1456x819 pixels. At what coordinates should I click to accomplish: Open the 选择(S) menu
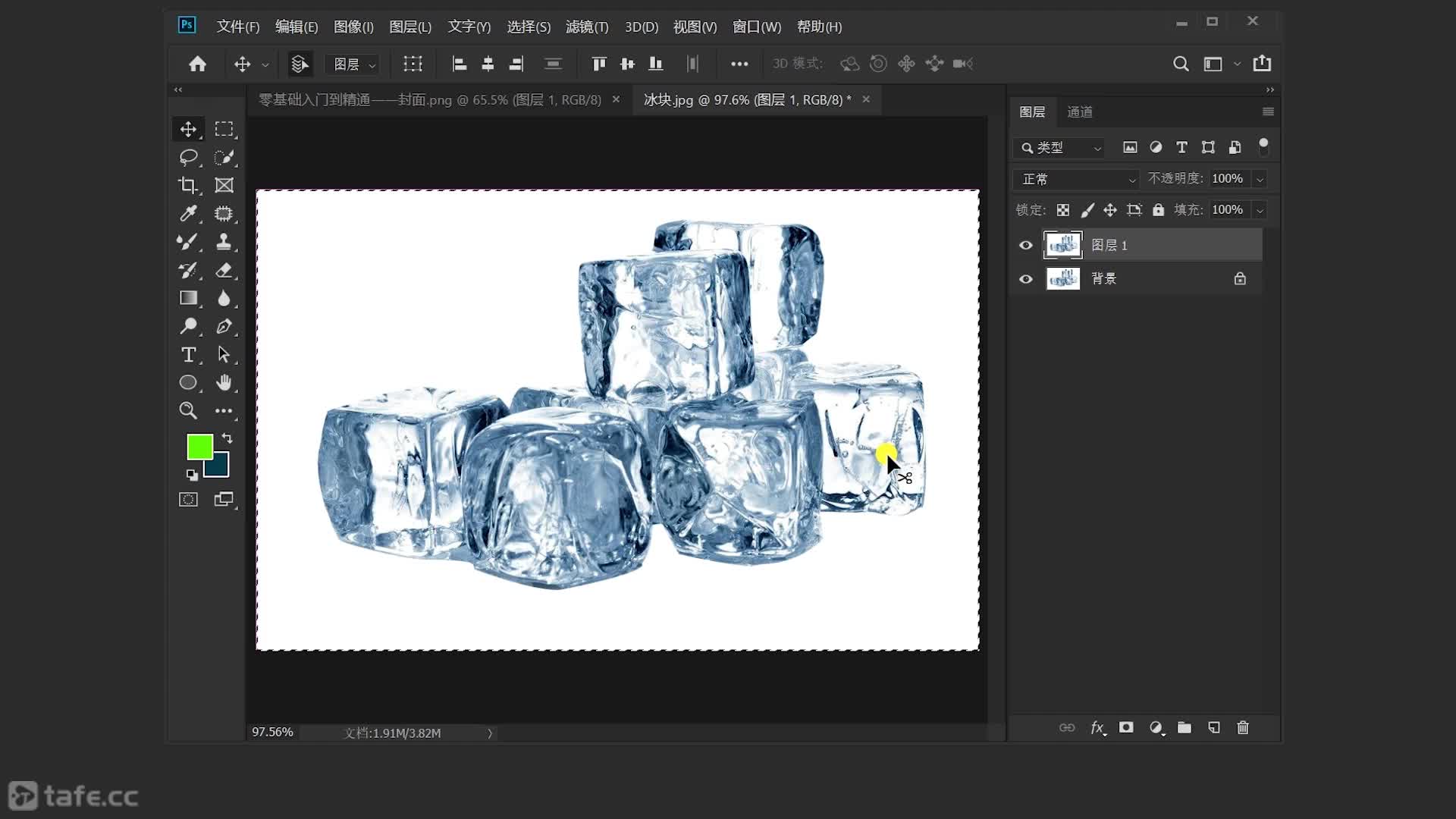[529, 27]
